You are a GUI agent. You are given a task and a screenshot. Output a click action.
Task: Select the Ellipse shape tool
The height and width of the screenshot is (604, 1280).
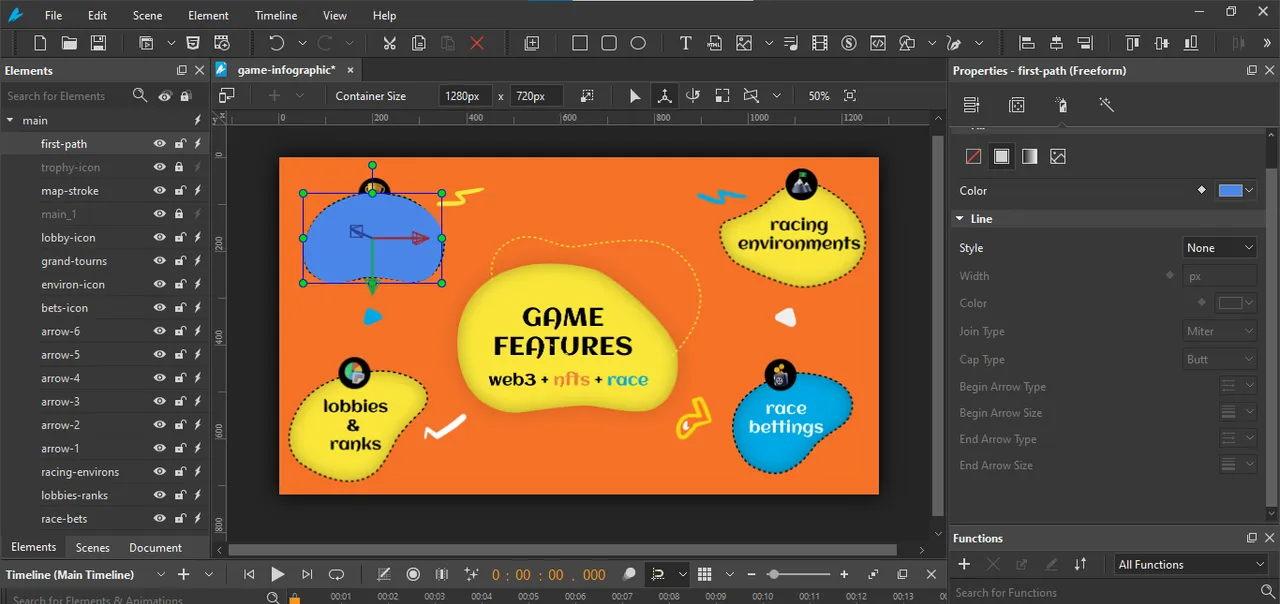click(638, 43)
